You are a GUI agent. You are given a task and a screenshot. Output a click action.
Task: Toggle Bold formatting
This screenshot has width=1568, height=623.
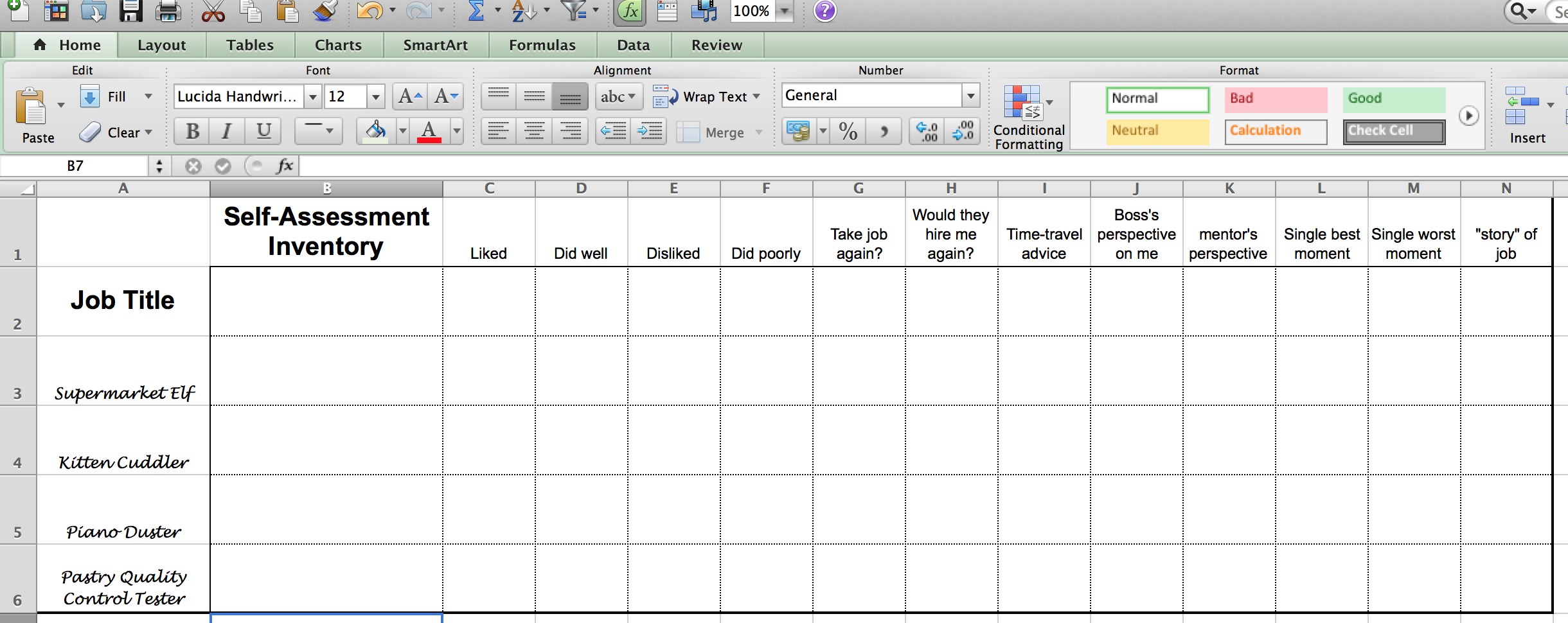[x=192, y=132]
